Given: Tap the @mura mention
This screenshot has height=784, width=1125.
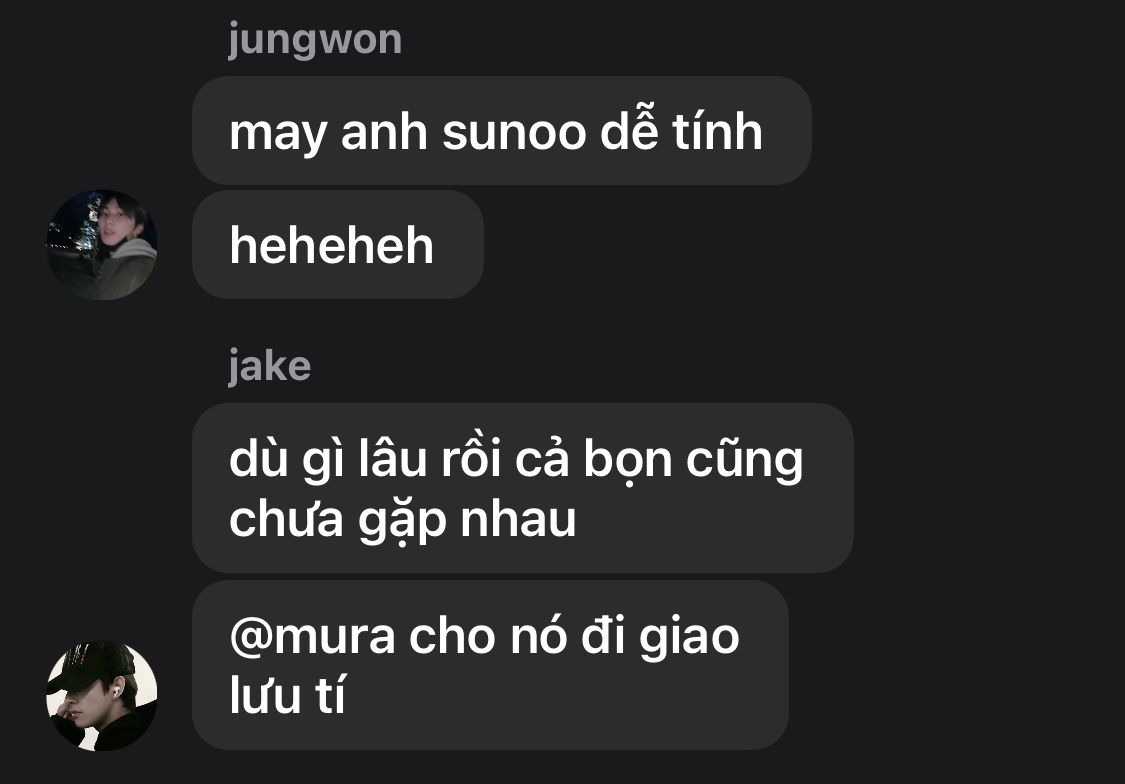Looking at the screenshot, I should click(313, 636).
